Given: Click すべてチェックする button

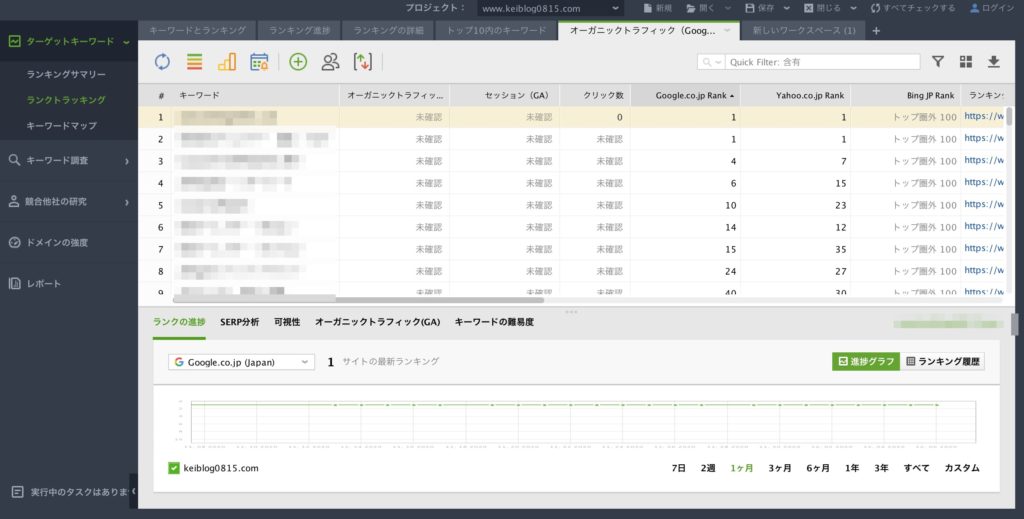Looking at the screenshot, I should coord(912,8).
